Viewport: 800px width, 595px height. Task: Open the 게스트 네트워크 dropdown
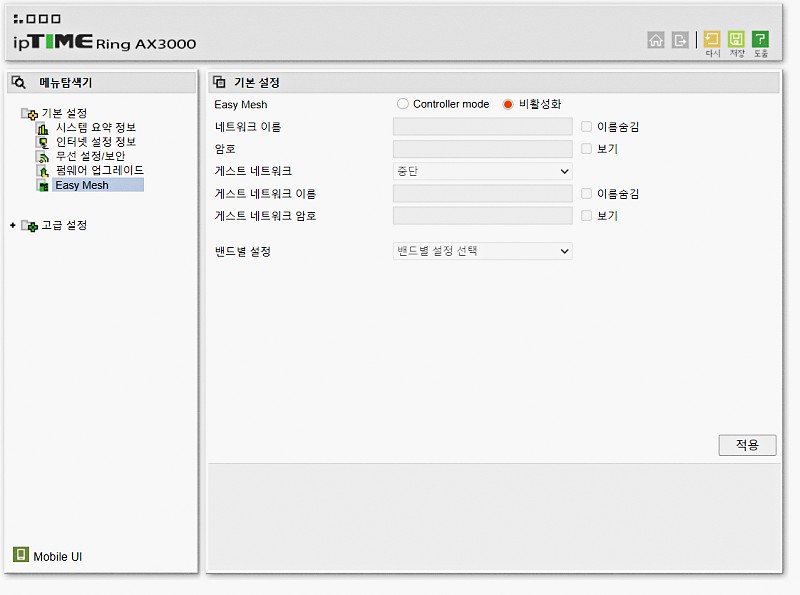coord(482,171)
